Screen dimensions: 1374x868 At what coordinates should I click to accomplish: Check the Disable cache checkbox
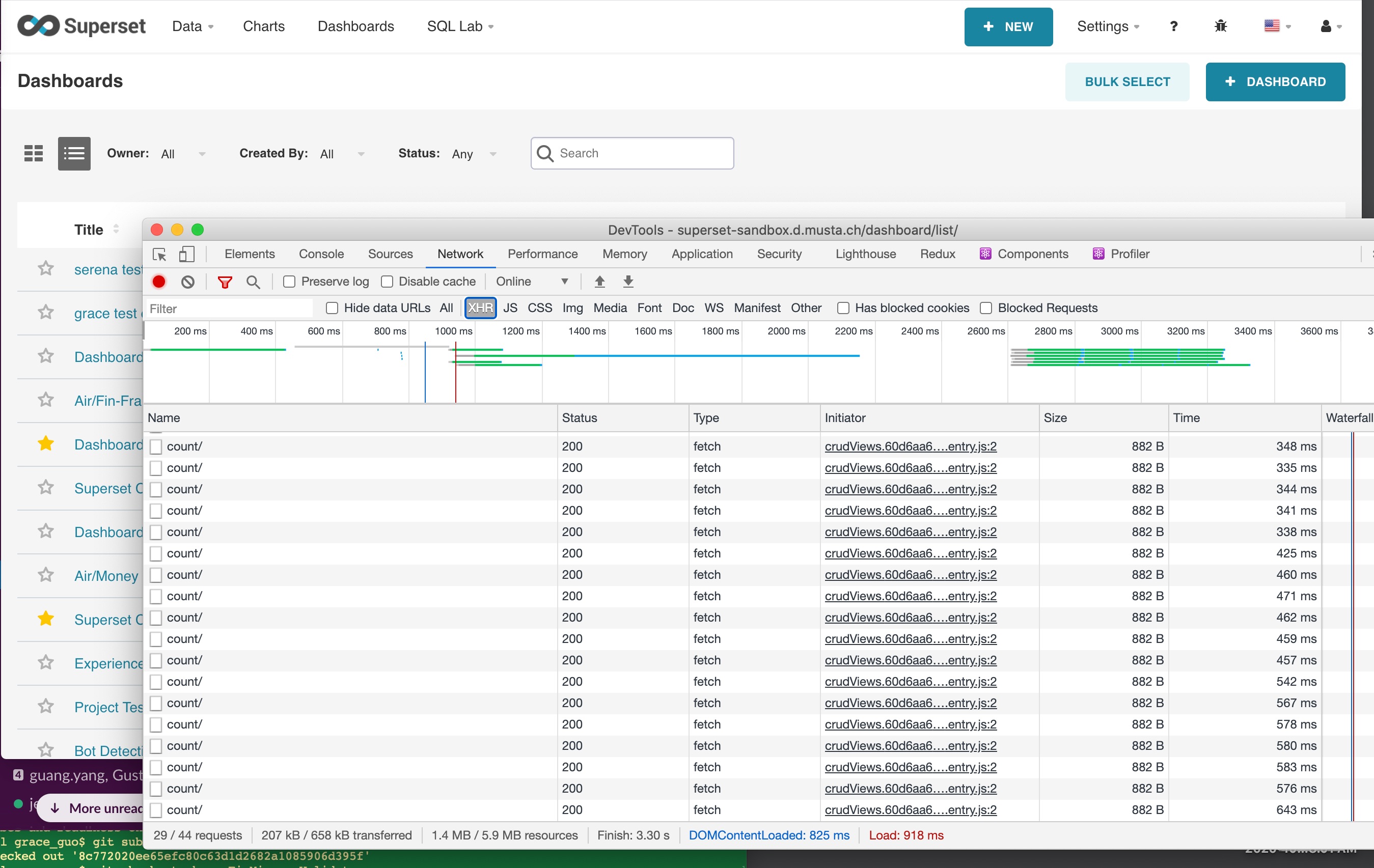coord(387,282)
